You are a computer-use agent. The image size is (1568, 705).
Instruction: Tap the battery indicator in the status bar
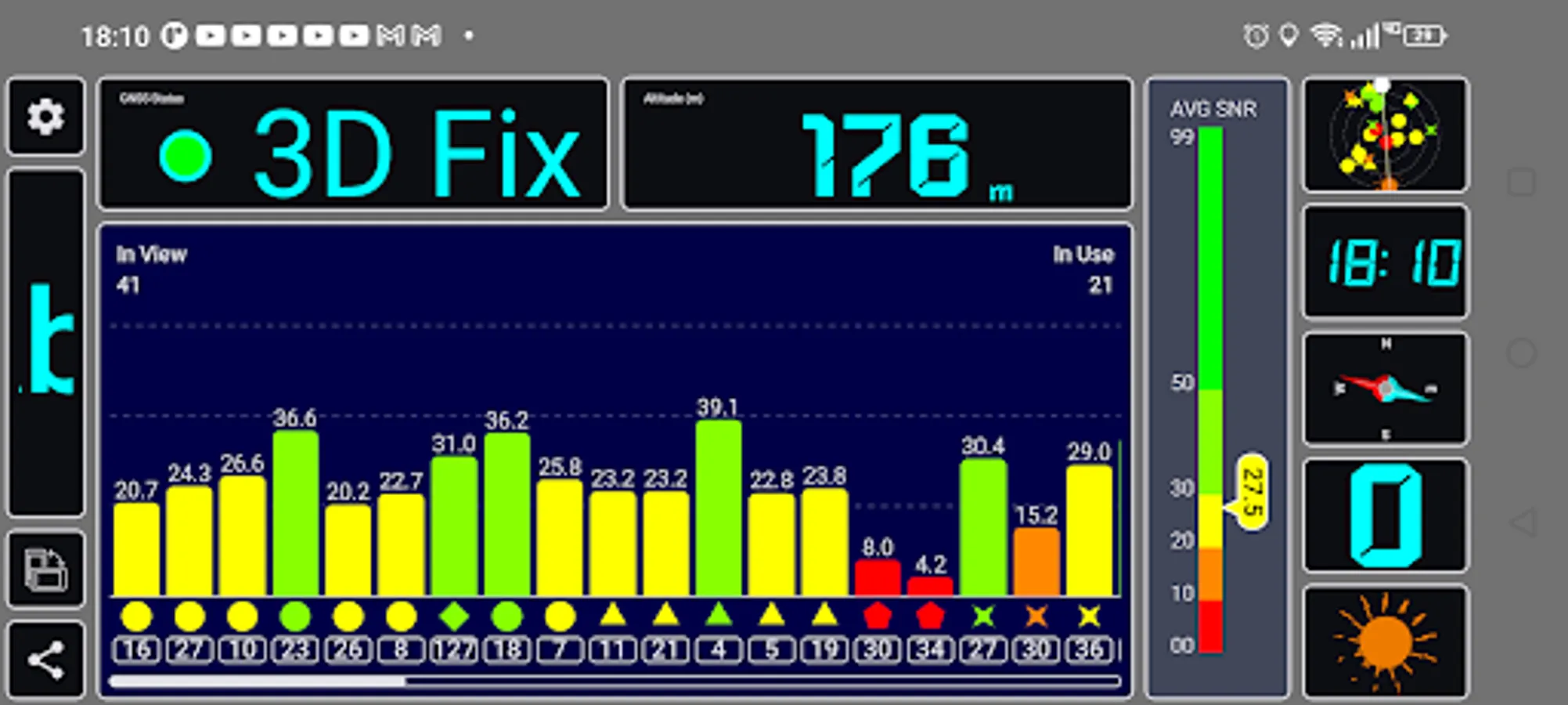(1425, 35)
